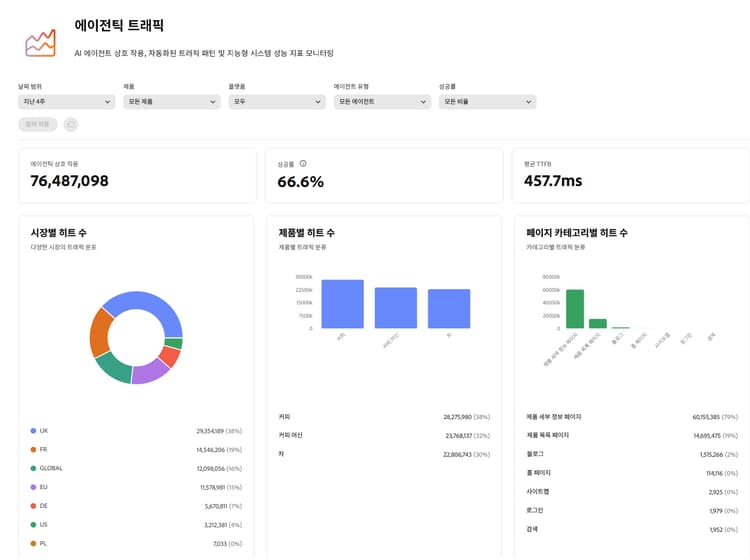Click the 커피 row label in product list
This screenshot has height=560, width=750.
(x=284, y=417)
